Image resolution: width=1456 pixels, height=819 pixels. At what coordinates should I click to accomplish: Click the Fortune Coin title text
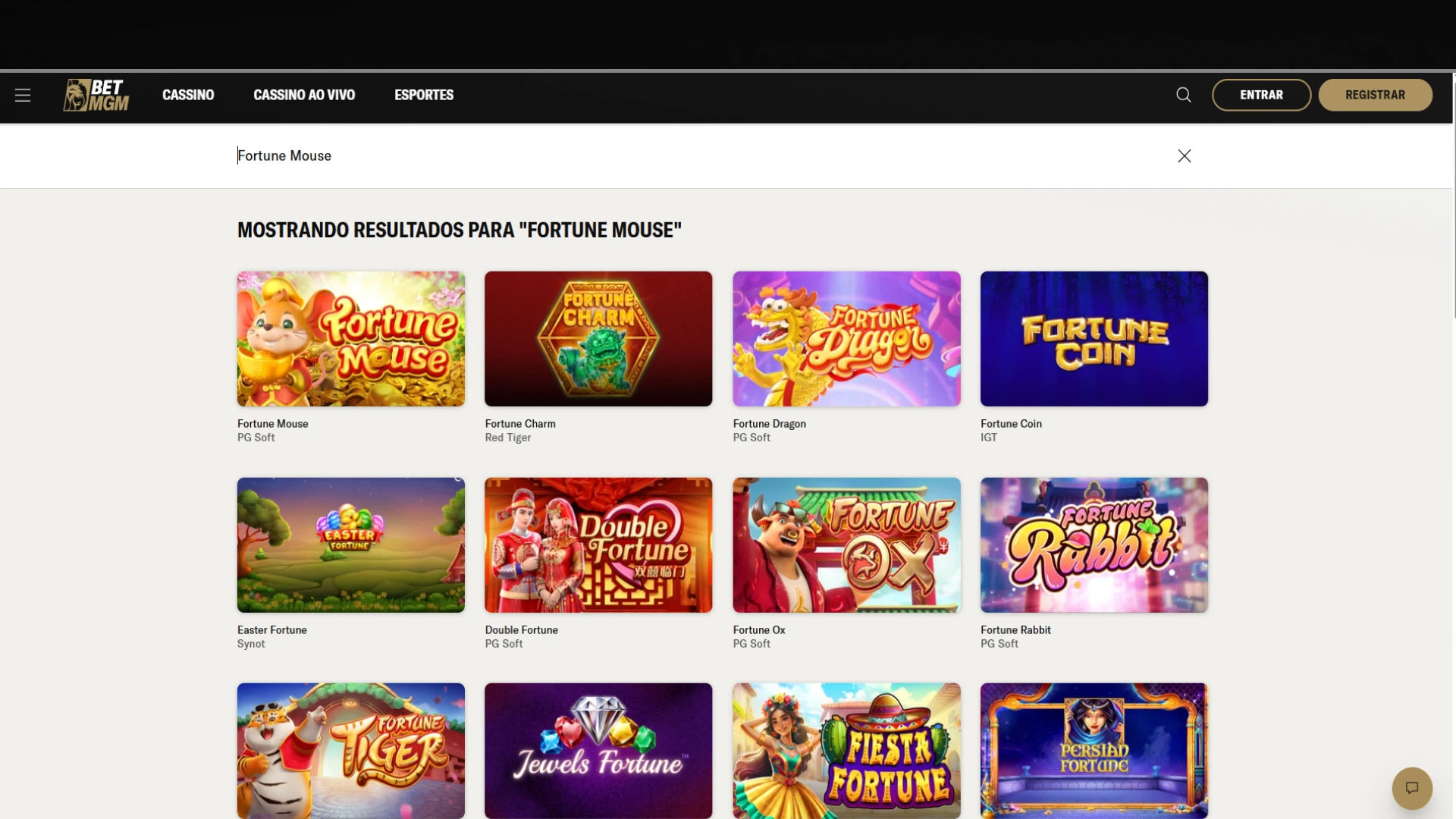point(1011,424)
